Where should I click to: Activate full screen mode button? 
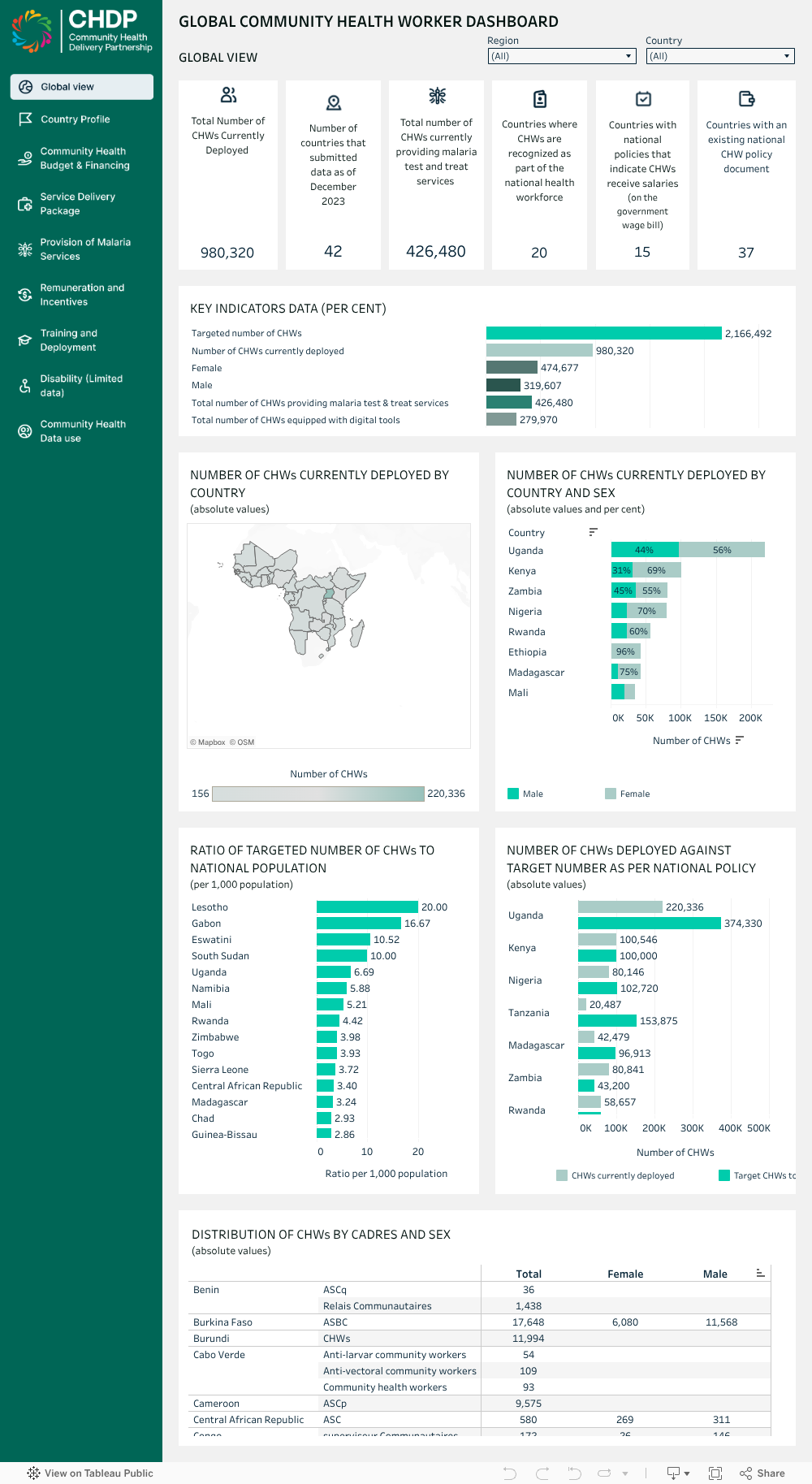pos(715,1473)
